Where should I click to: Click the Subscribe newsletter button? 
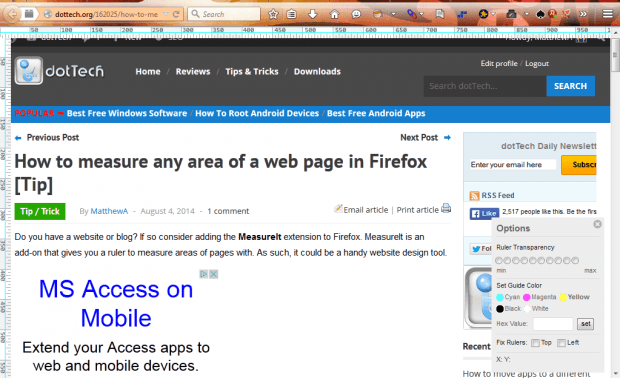(x=578, y=165)
